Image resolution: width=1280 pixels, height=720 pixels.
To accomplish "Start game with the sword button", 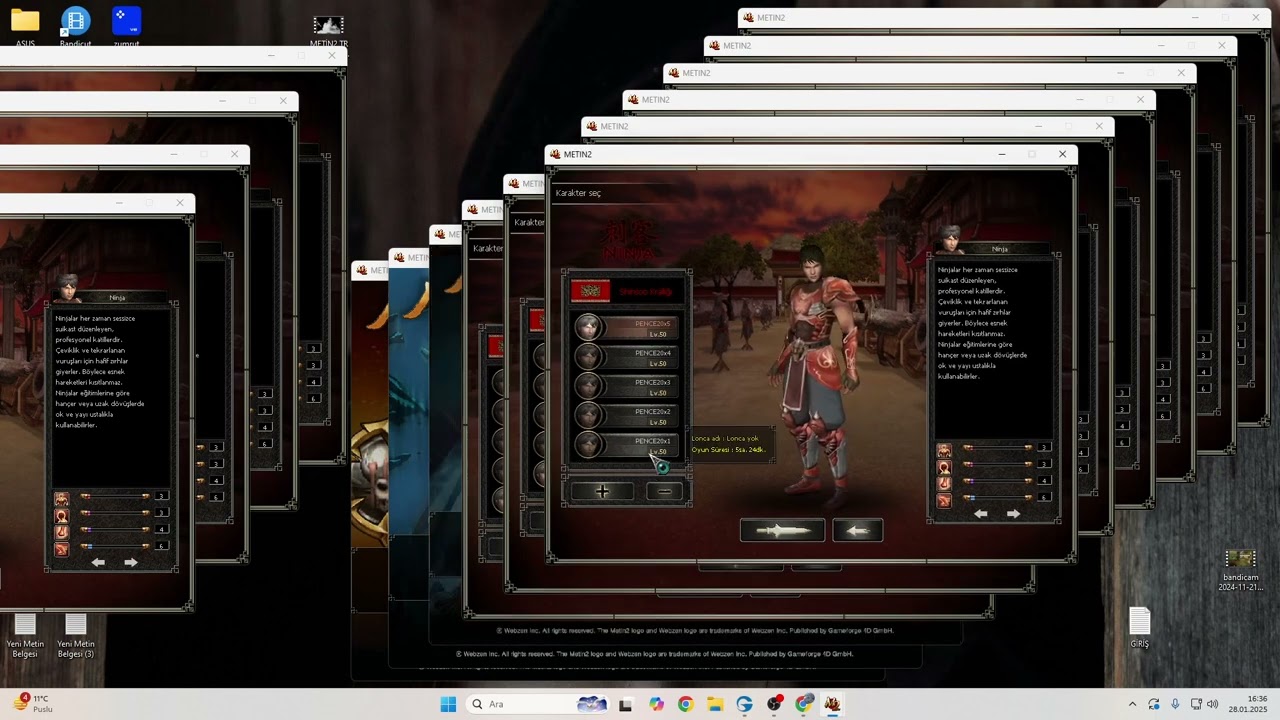I will [x=782, y=530].
